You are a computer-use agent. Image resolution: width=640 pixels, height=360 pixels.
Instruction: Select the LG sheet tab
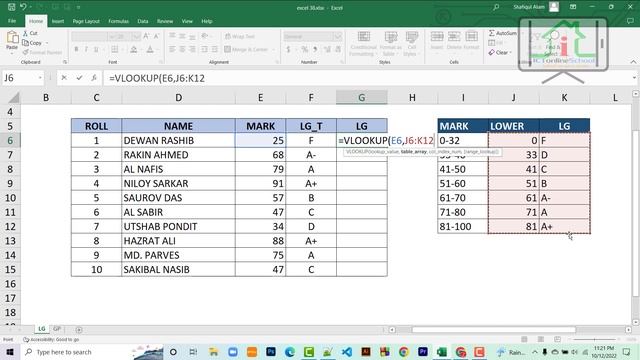pos(42,329)
